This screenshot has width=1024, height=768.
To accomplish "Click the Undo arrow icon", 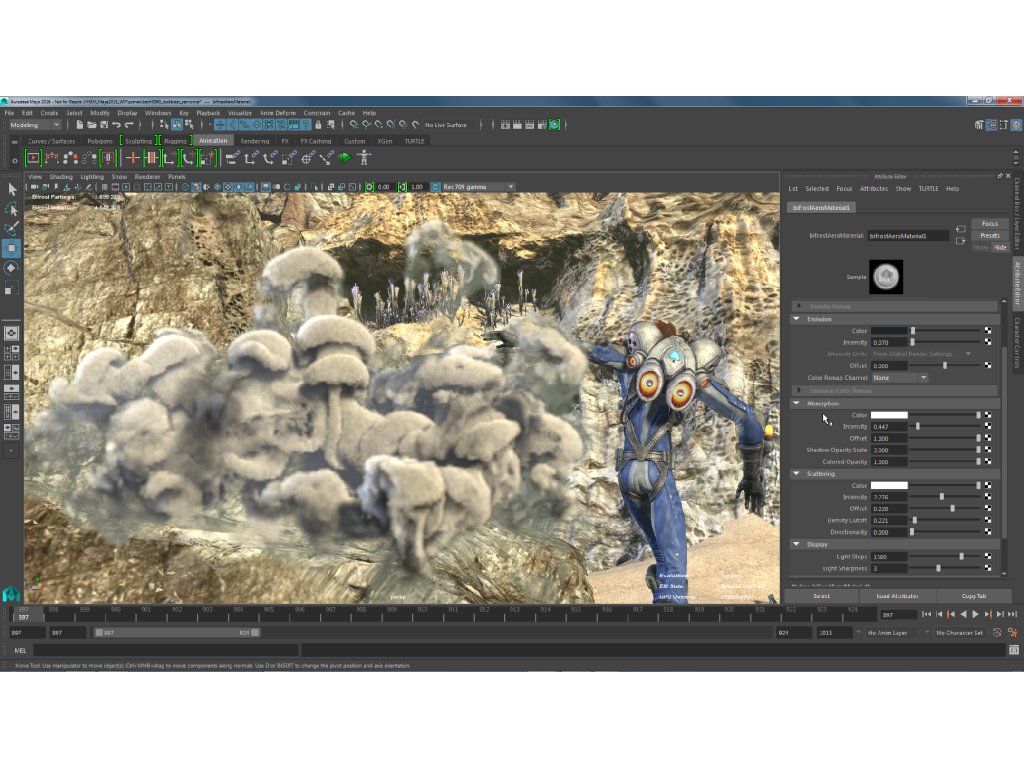I will tap(117, 125).
